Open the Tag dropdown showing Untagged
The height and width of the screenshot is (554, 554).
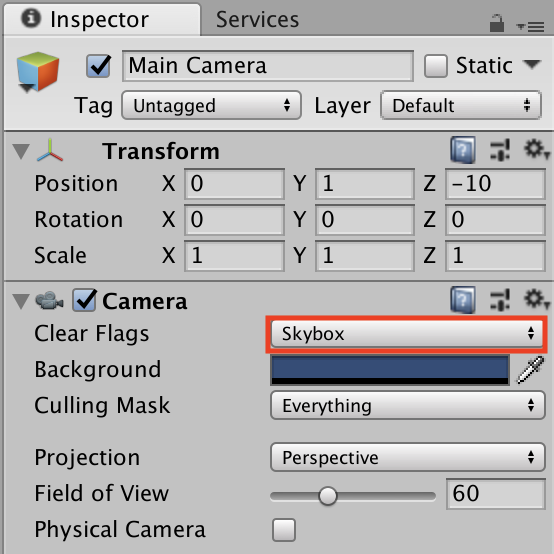tap(211, 105)
